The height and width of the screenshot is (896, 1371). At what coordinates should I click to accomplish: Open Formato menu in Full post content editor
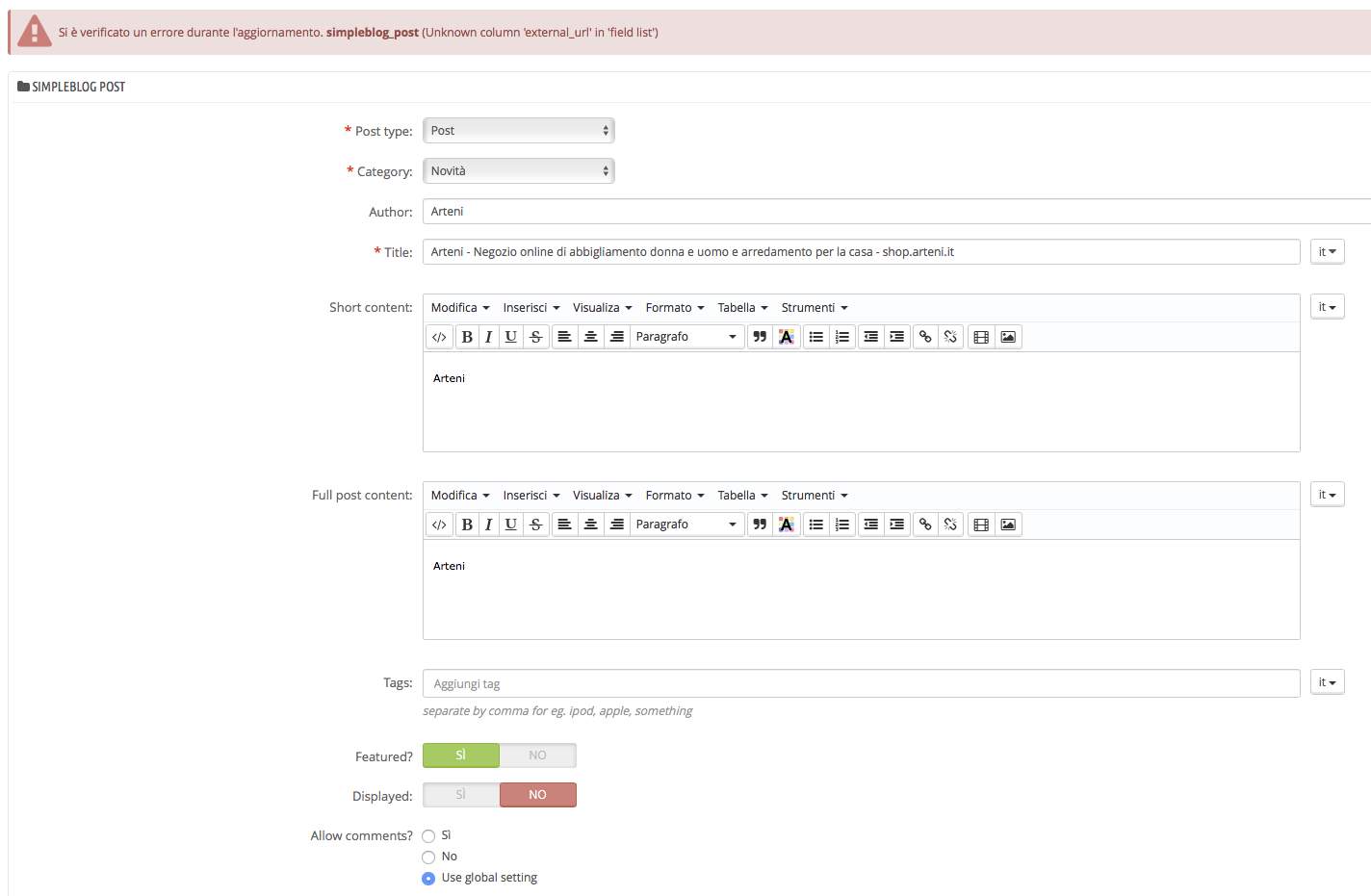tap(675, 496)
